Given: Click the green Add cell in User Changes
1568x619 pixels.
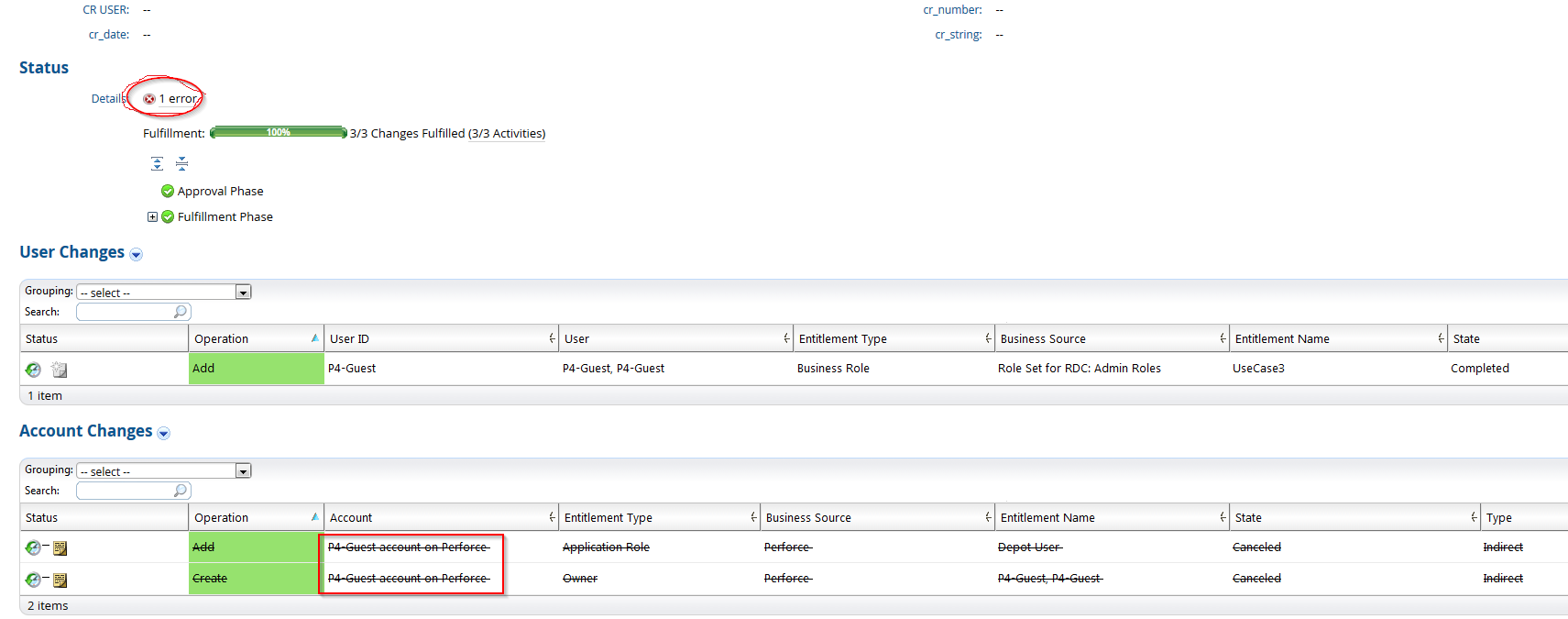Looking at the screenshot, I should 256,369.
